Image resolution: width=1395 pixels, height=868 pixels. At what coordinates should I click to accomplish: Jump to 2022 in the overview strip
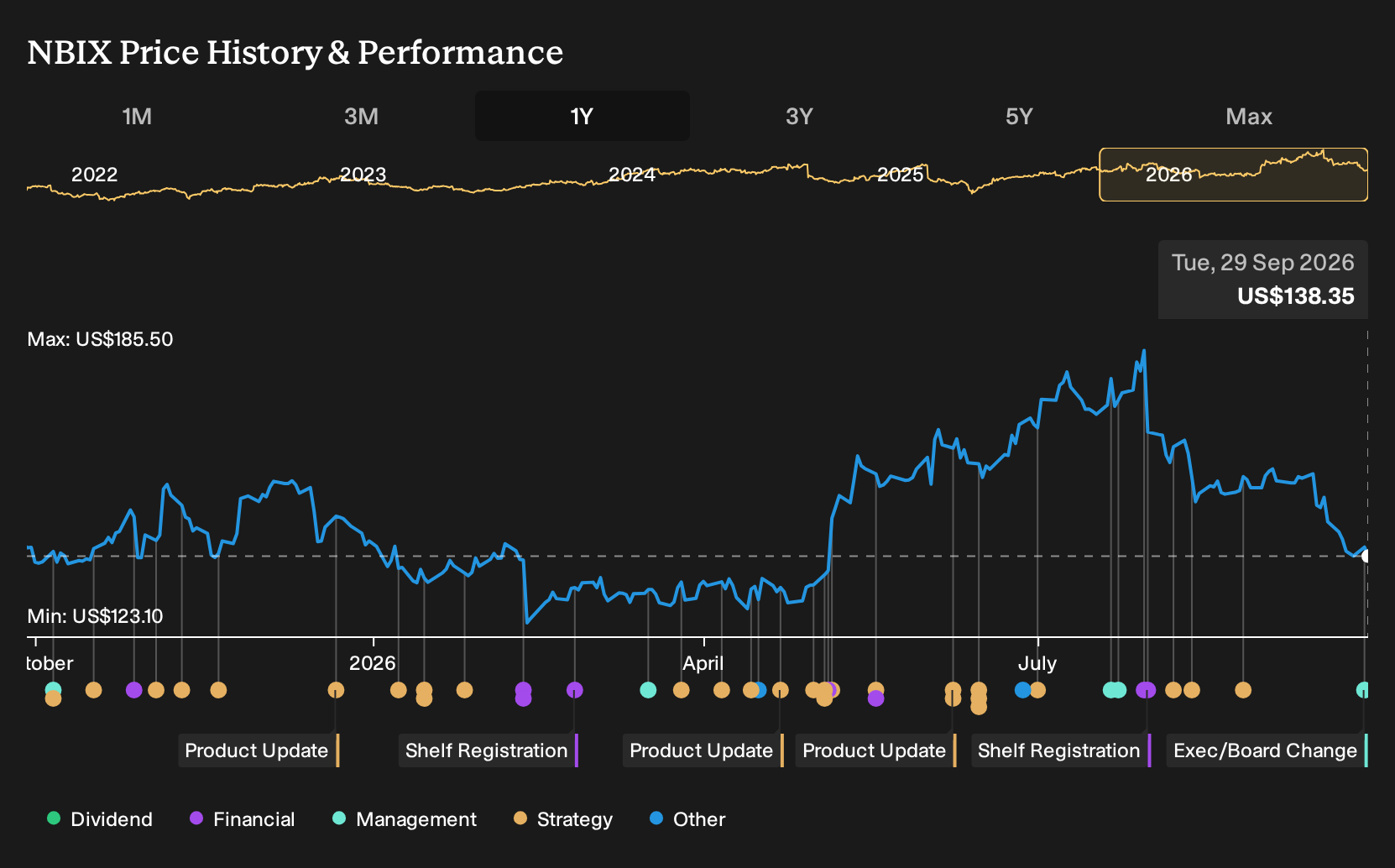pyautogui.click(x=94, y=175)
